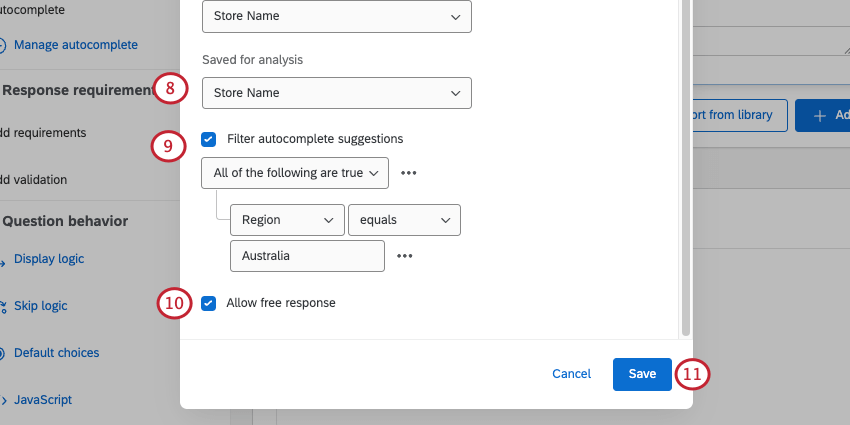The width and height of the screenshot is (850, 425).
Task: Disable the Allow free response checkbox
Action: (208, 303)
